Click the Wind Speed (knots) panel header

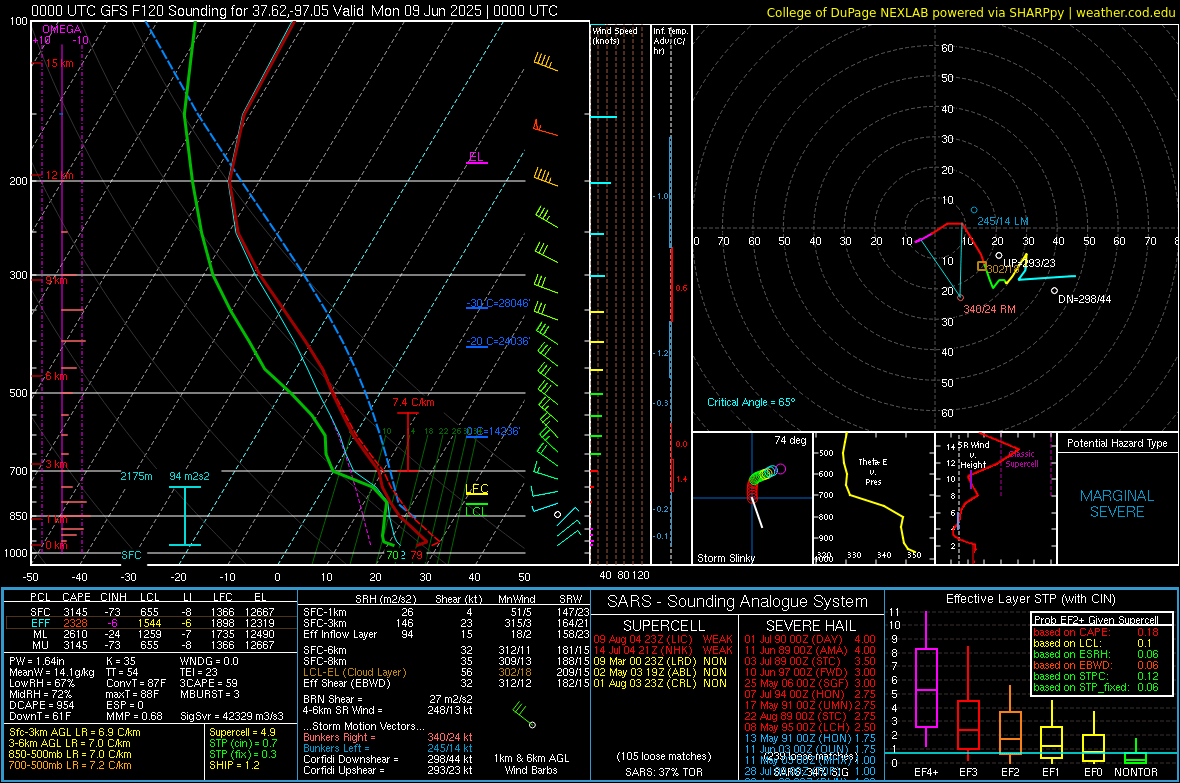(615, 35)
